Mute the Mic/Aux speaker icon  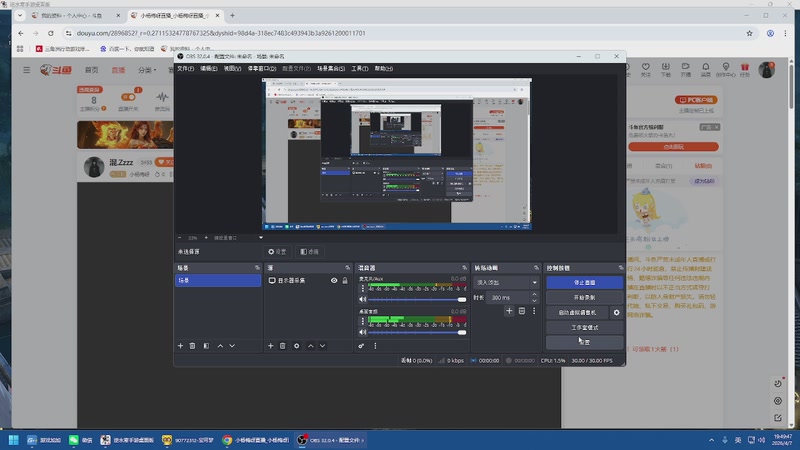click(x=362, y=299)
